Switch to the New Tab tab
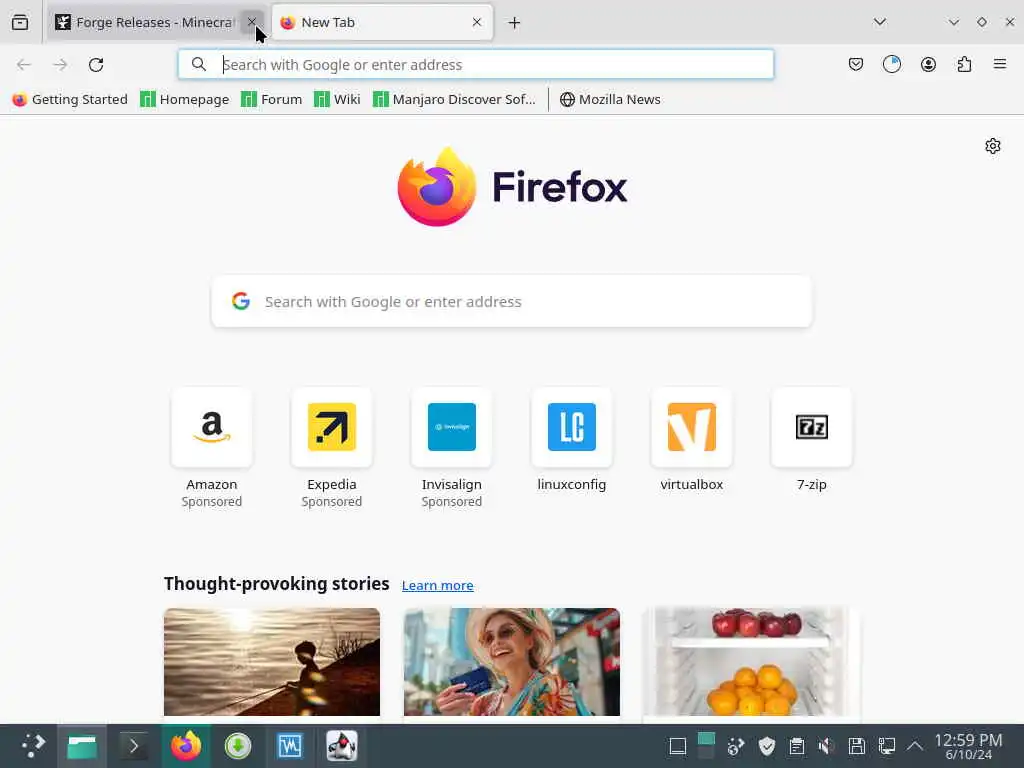This screenshot has width=1024, height=768. click(382, 22)
